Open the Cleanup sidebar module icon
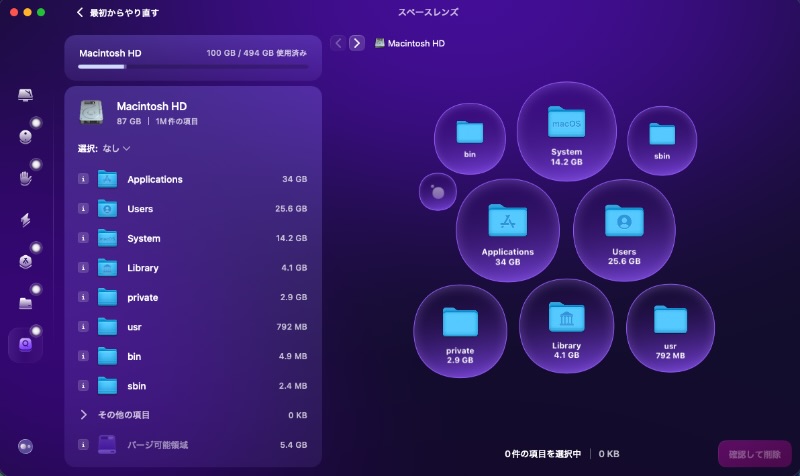The height and width of the screenshot is (476, 800). (x=25, y=136)
